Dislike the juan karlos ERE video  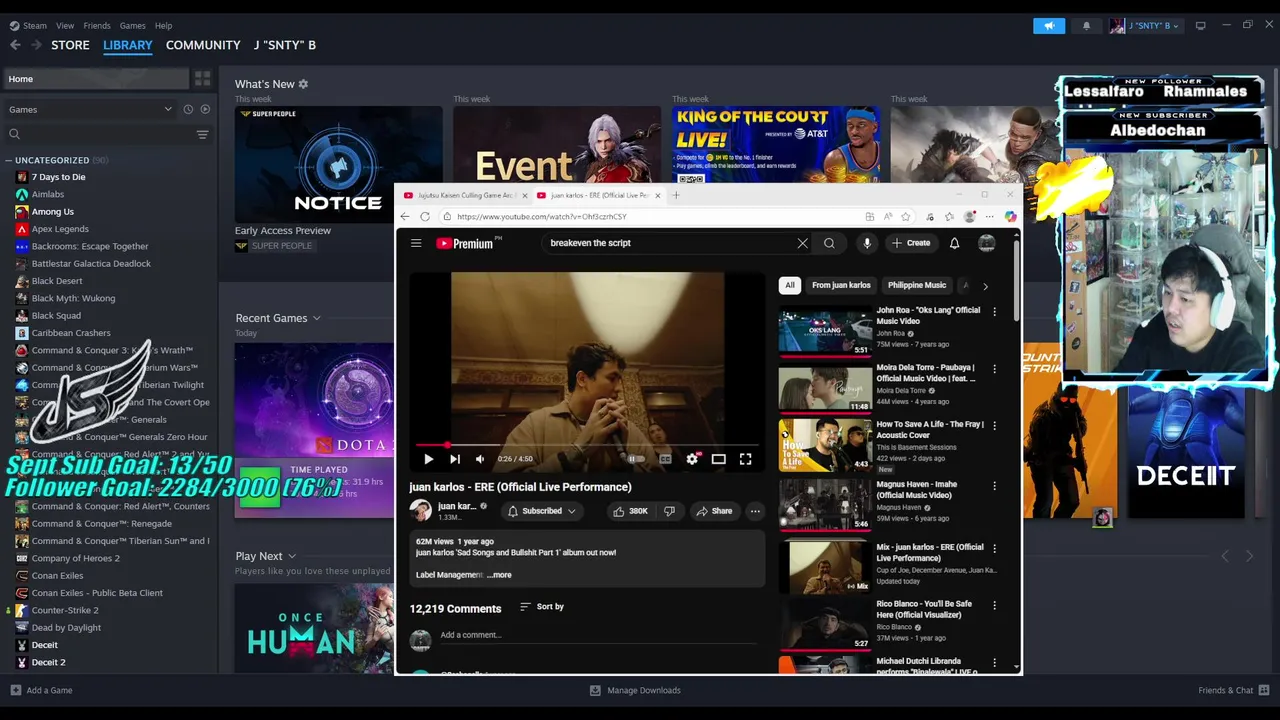(669, 511)
